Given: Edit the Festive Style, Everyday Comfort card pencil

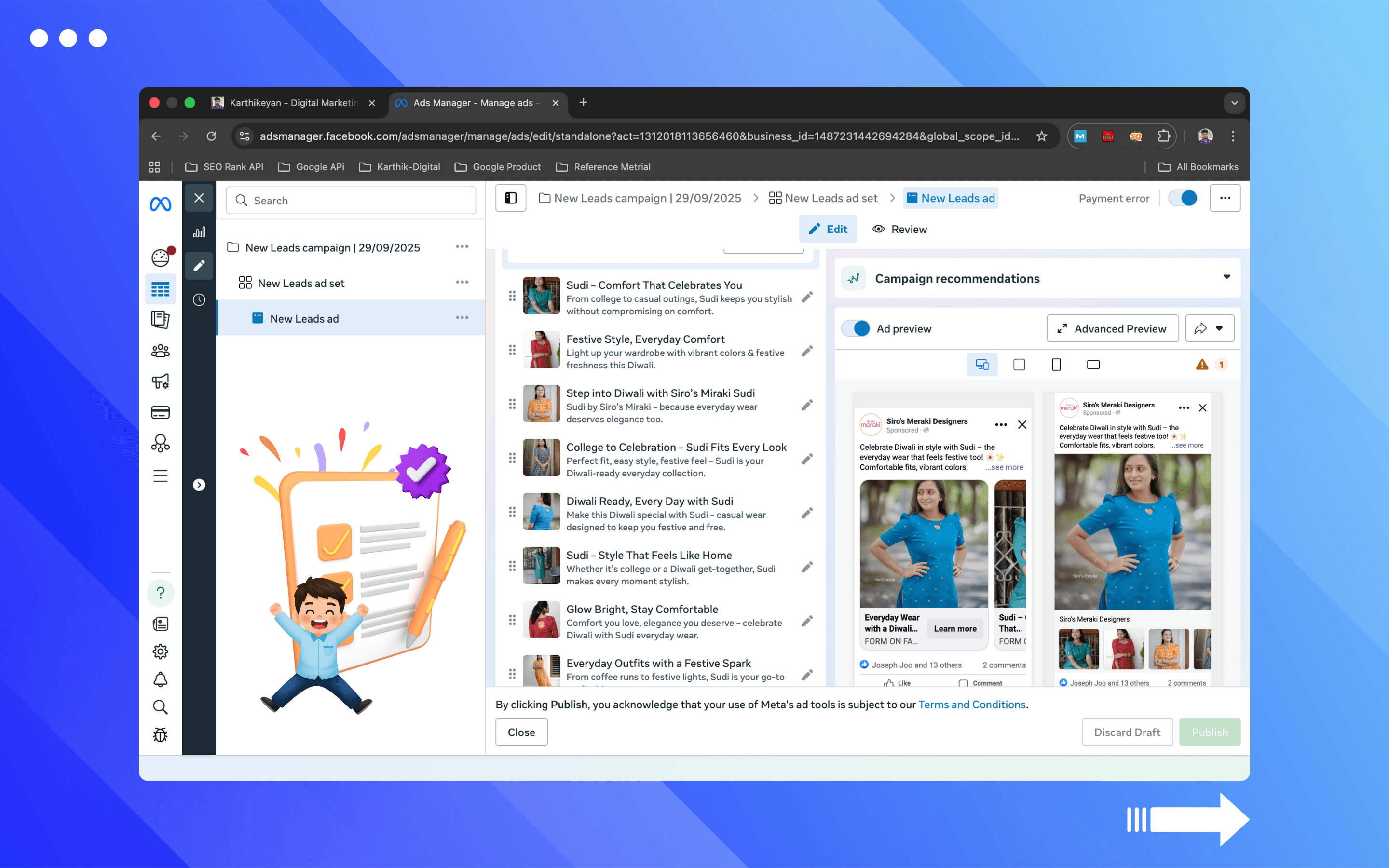Looking at the screenshot, I should 807,351.
